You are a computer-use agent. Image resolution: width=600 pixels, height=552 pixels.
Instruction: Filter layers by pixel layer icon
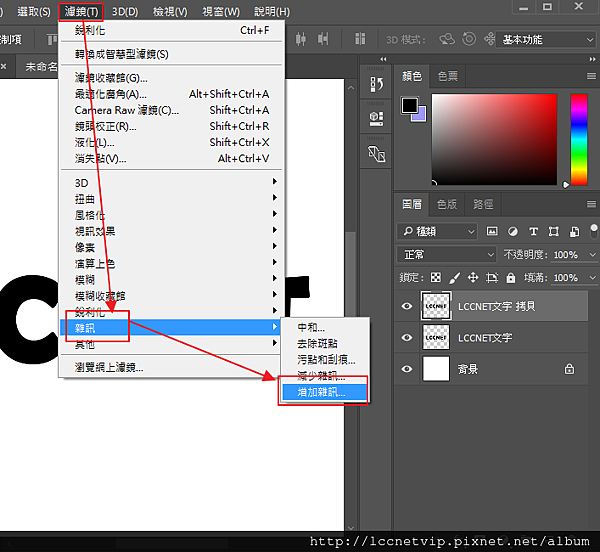[x=492, y=231]
